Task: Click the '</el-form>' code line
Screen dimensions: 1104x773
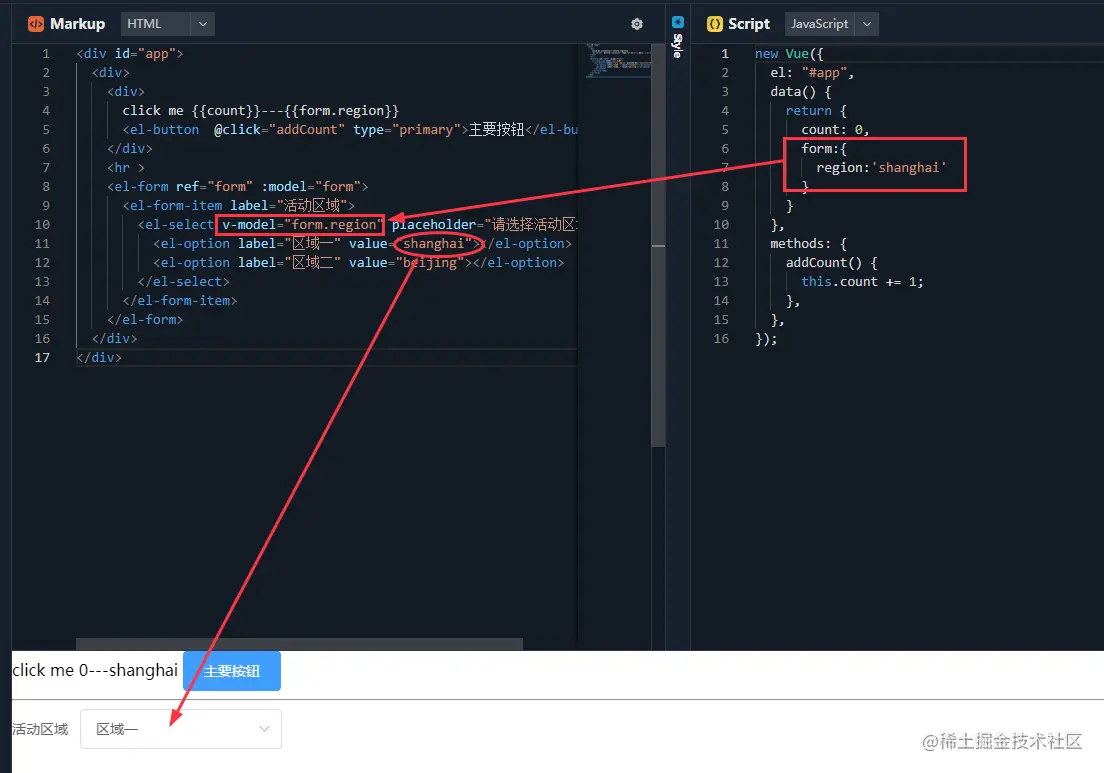Action: 145,320
